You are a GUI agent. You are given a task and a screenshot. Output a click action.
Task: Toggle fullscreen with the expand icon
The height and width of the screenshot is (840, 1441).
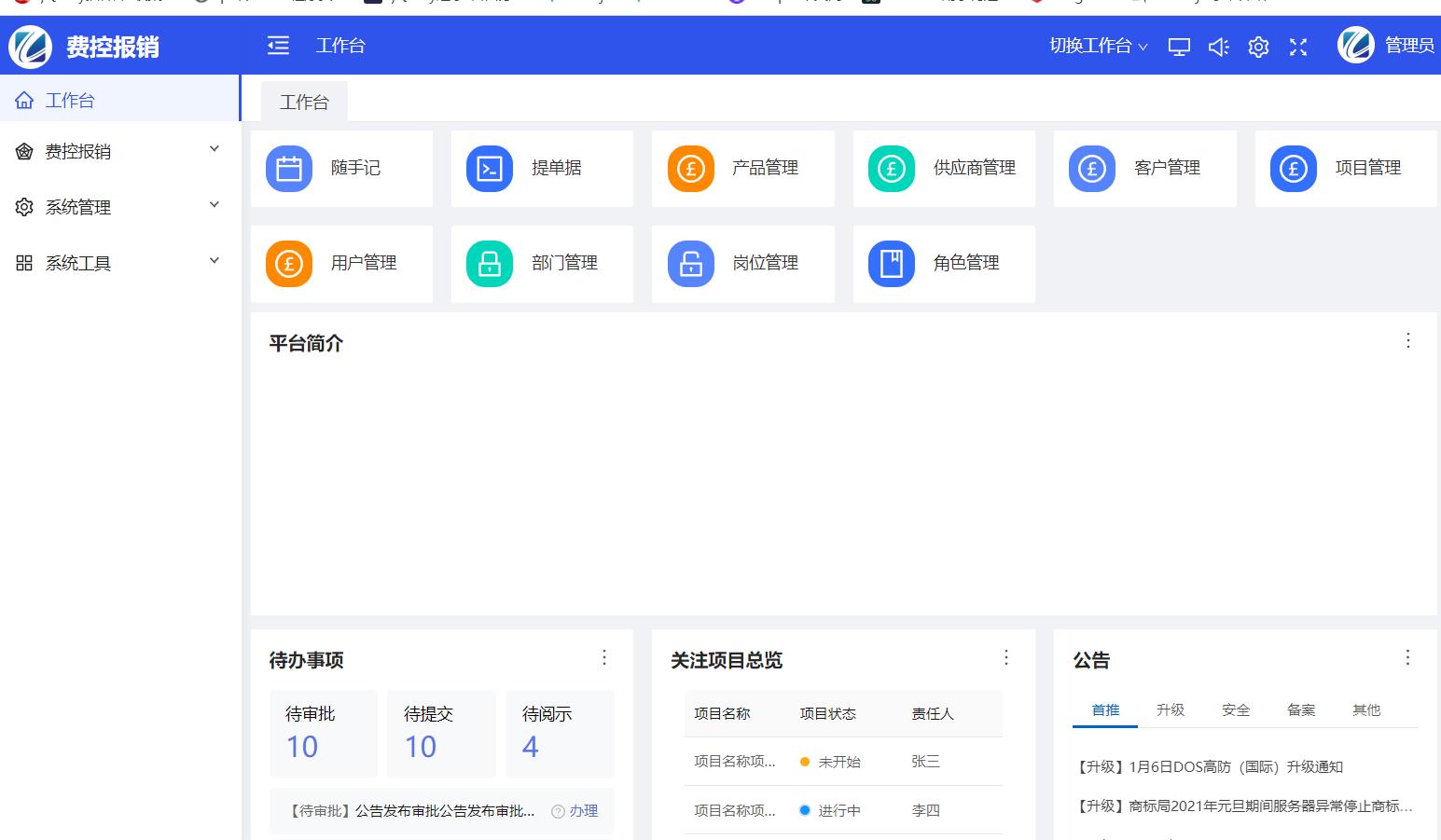coord(1298,47)
